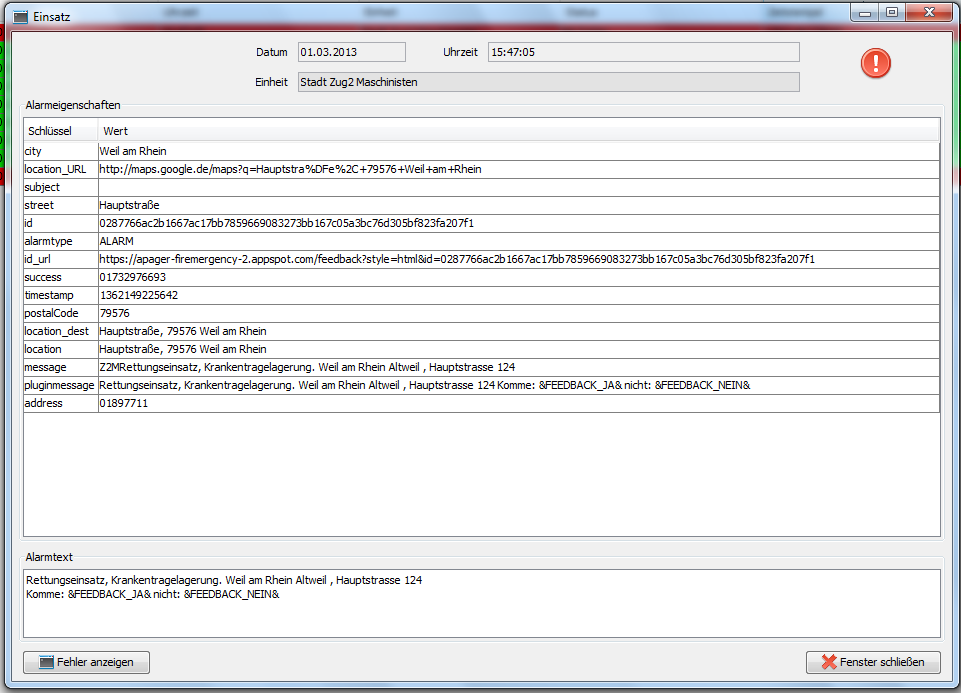
Task: Click the Einsatz window title icon
Action: click(x=19, y=17)
